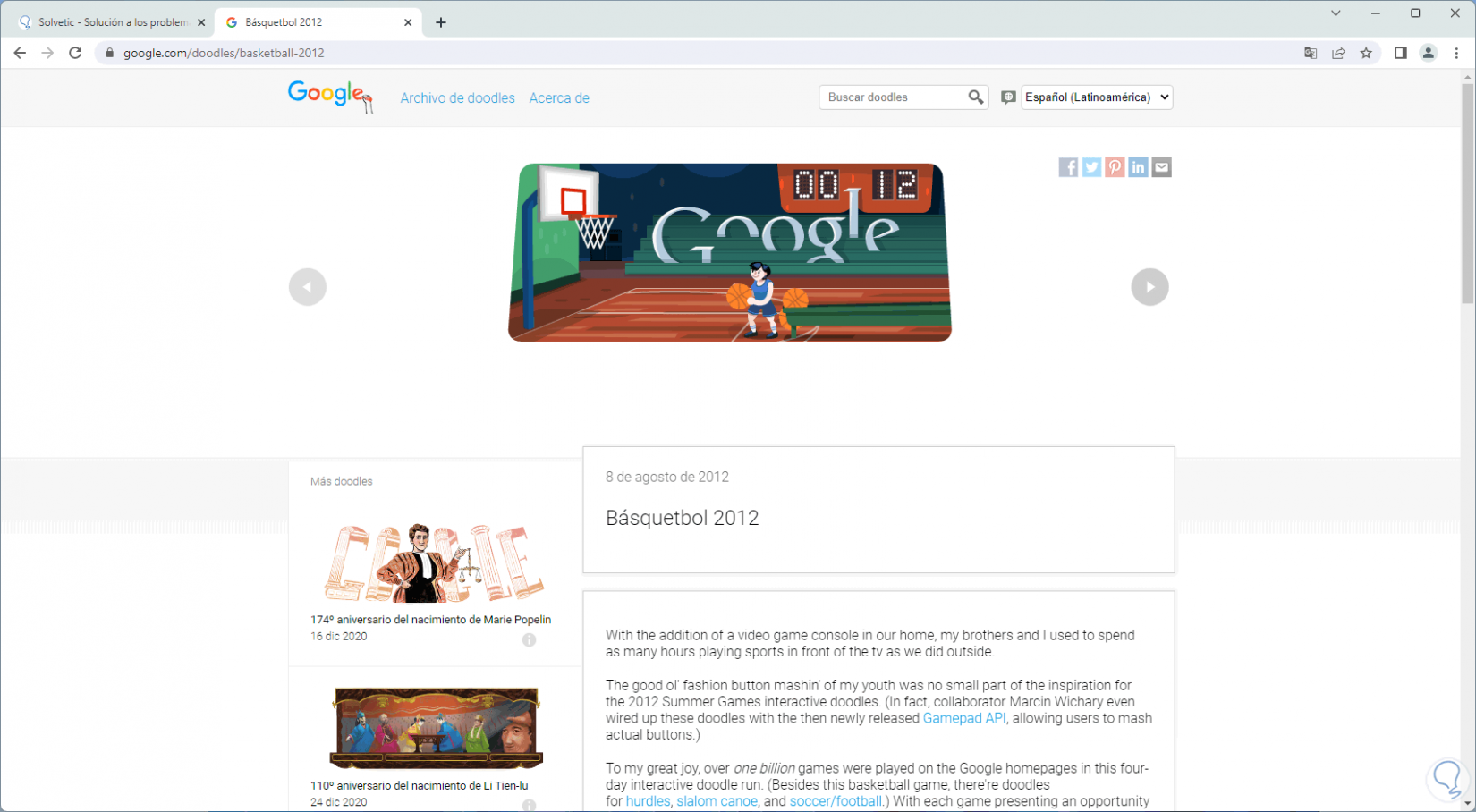Viewport: 1476px width, 812px height.
Task: Show the previous doodle
Action: tap(308, 287)
